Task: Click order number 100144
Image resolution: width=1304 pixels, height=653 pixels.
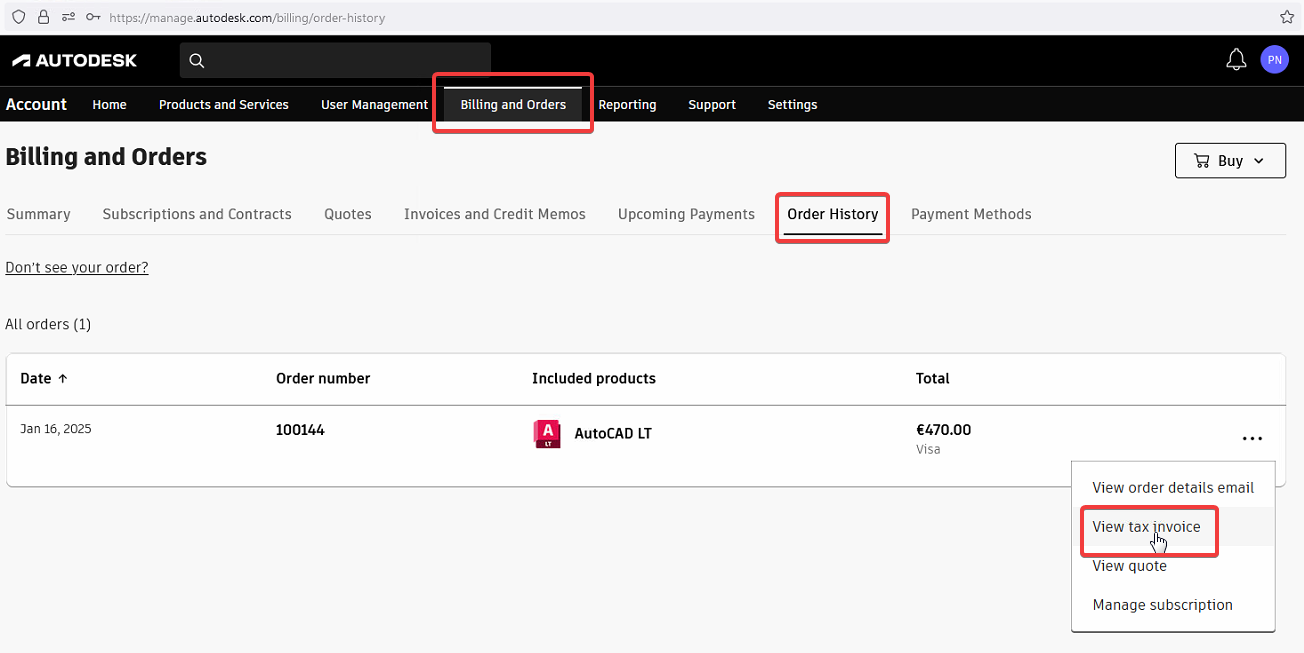Action: click(300, 430)
